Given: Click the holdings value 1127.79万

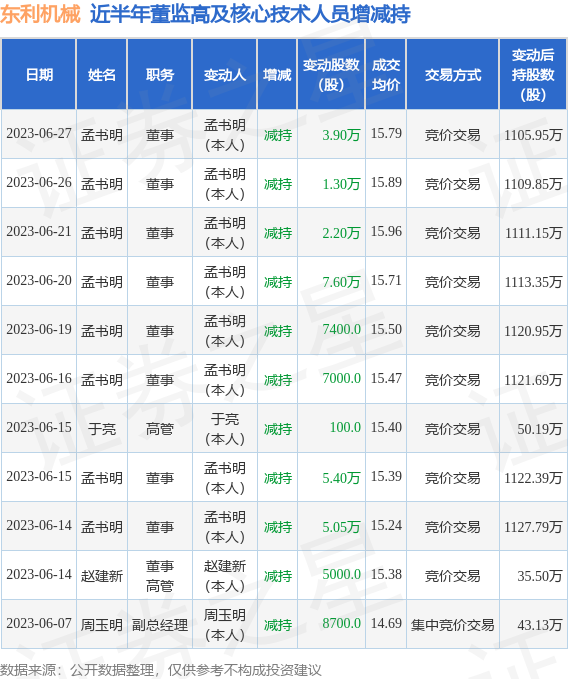Looking at the screenshot, I should [x=533, y=526].
